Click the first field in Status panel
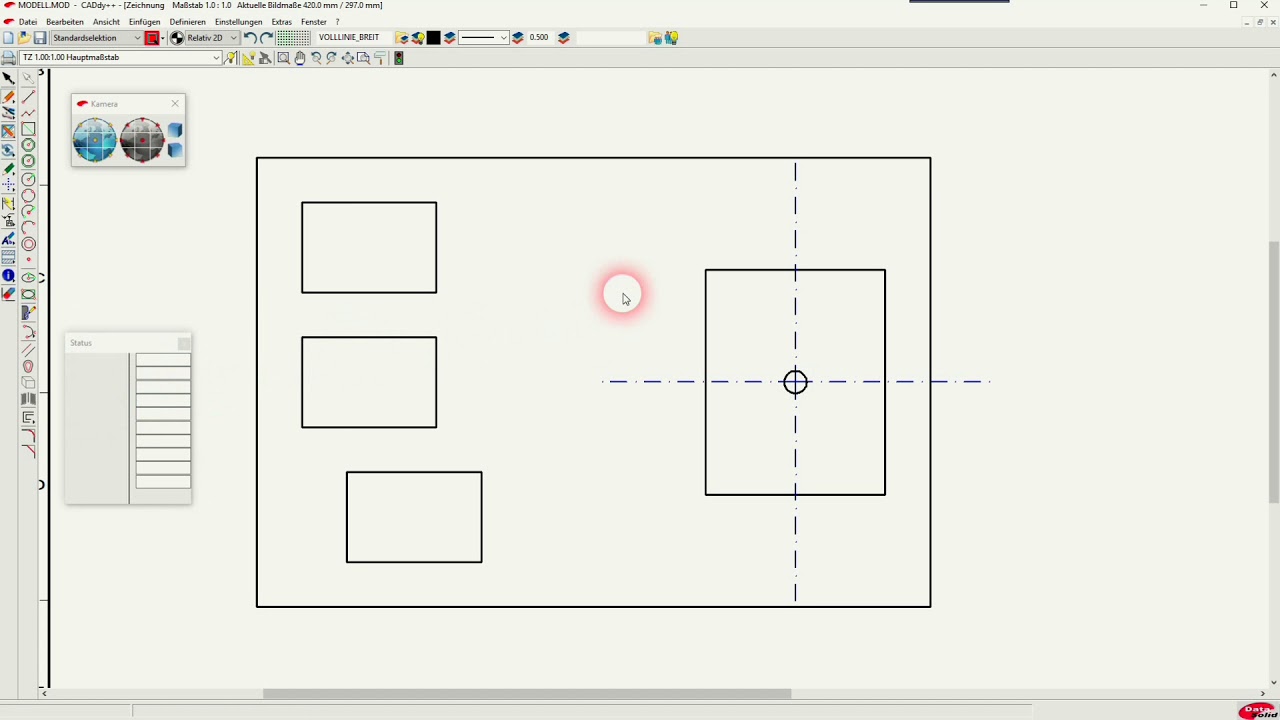Image resolution: width=1280 pixels, height=720 pixels. [163, 359]
